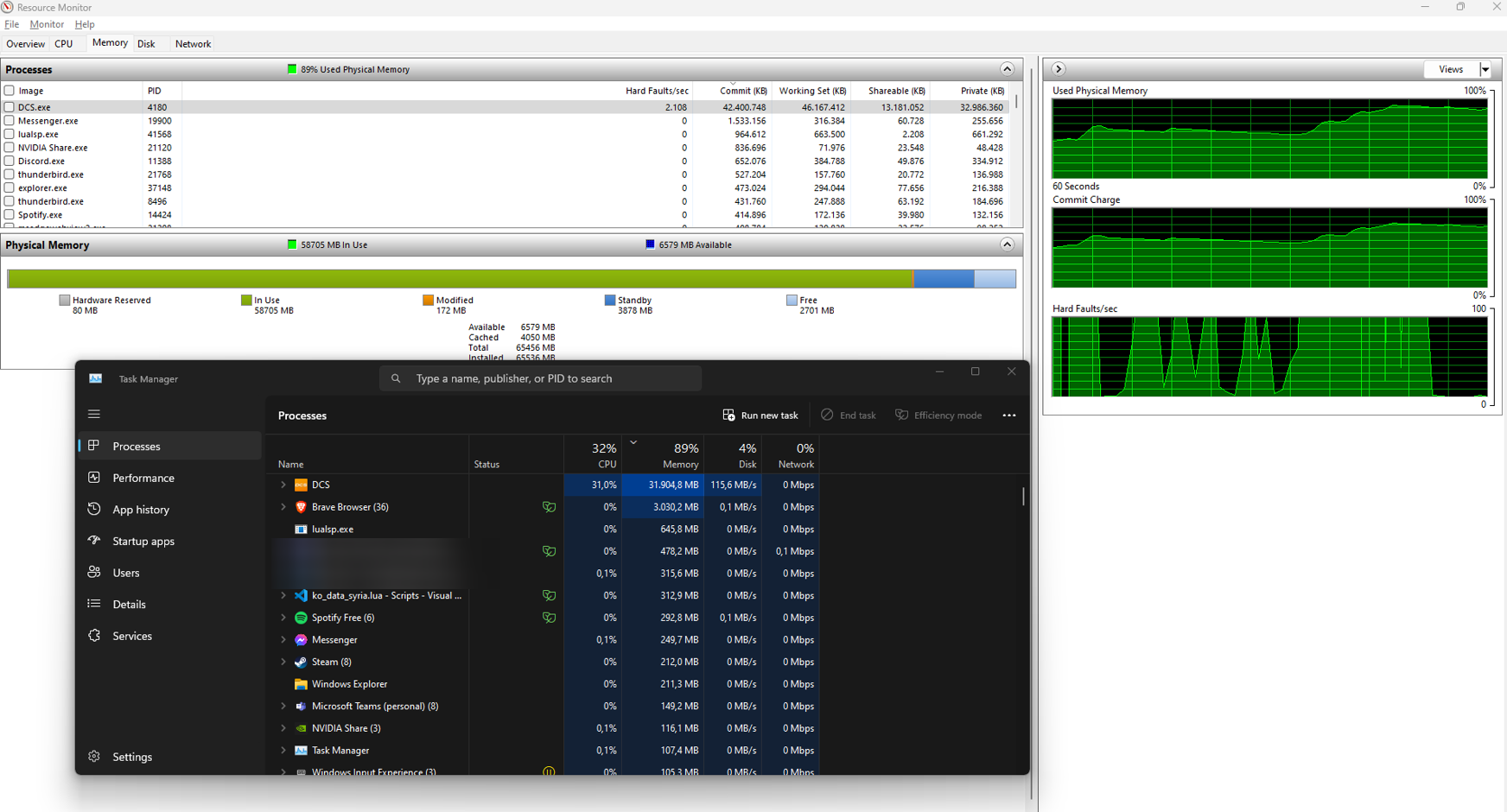The image size is (1507, 812).
Task: Open Task Manager Settings gear
Action: tap(94, 757)
